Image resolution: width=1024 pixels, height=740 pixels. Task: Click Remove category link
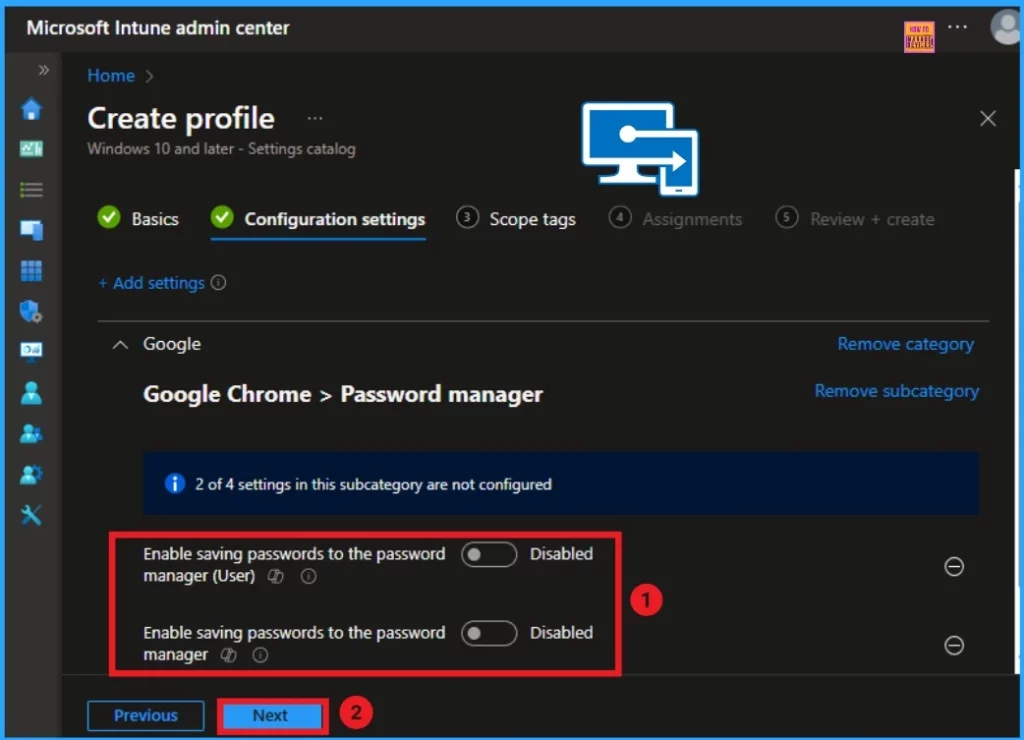point(905,344)
